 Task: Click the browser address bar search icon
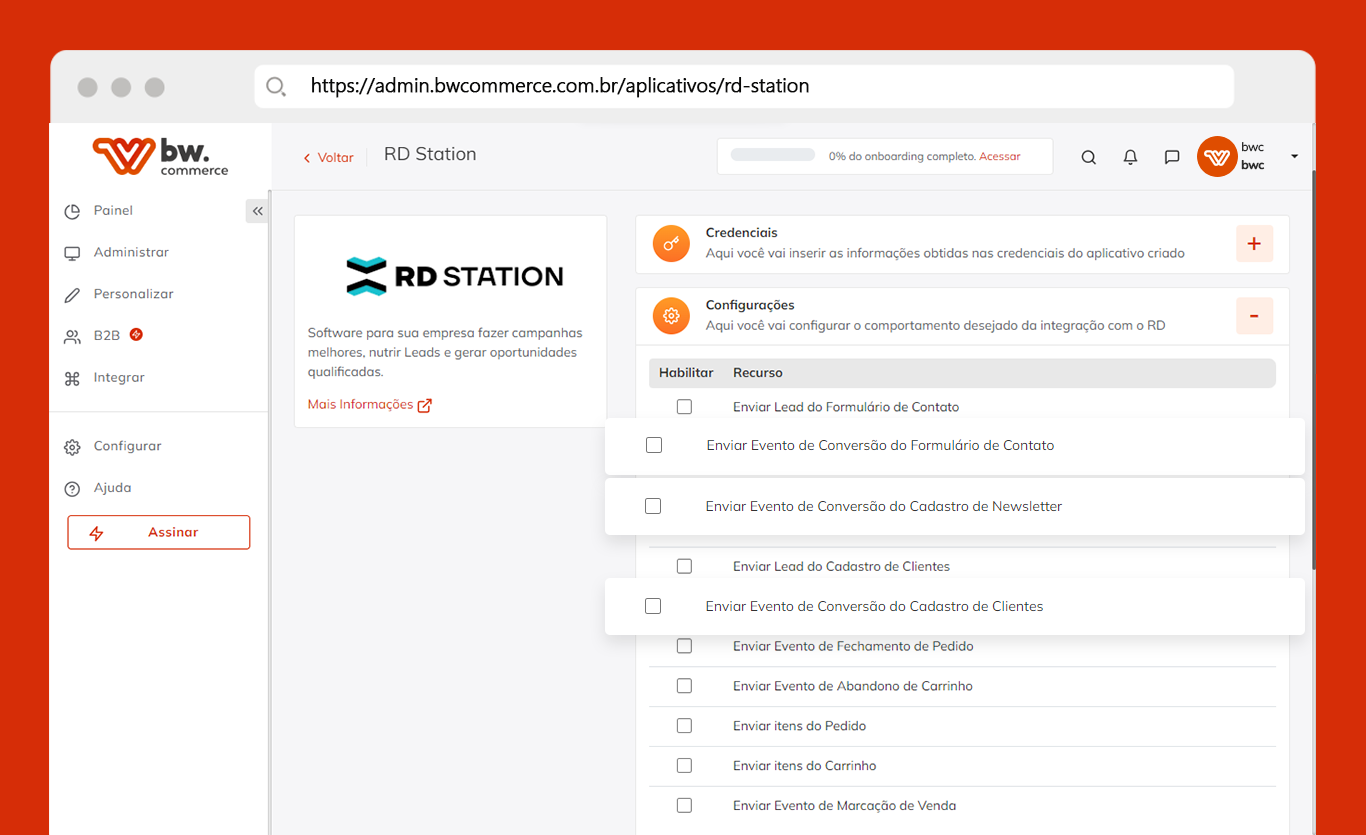[x=276, y=87]
